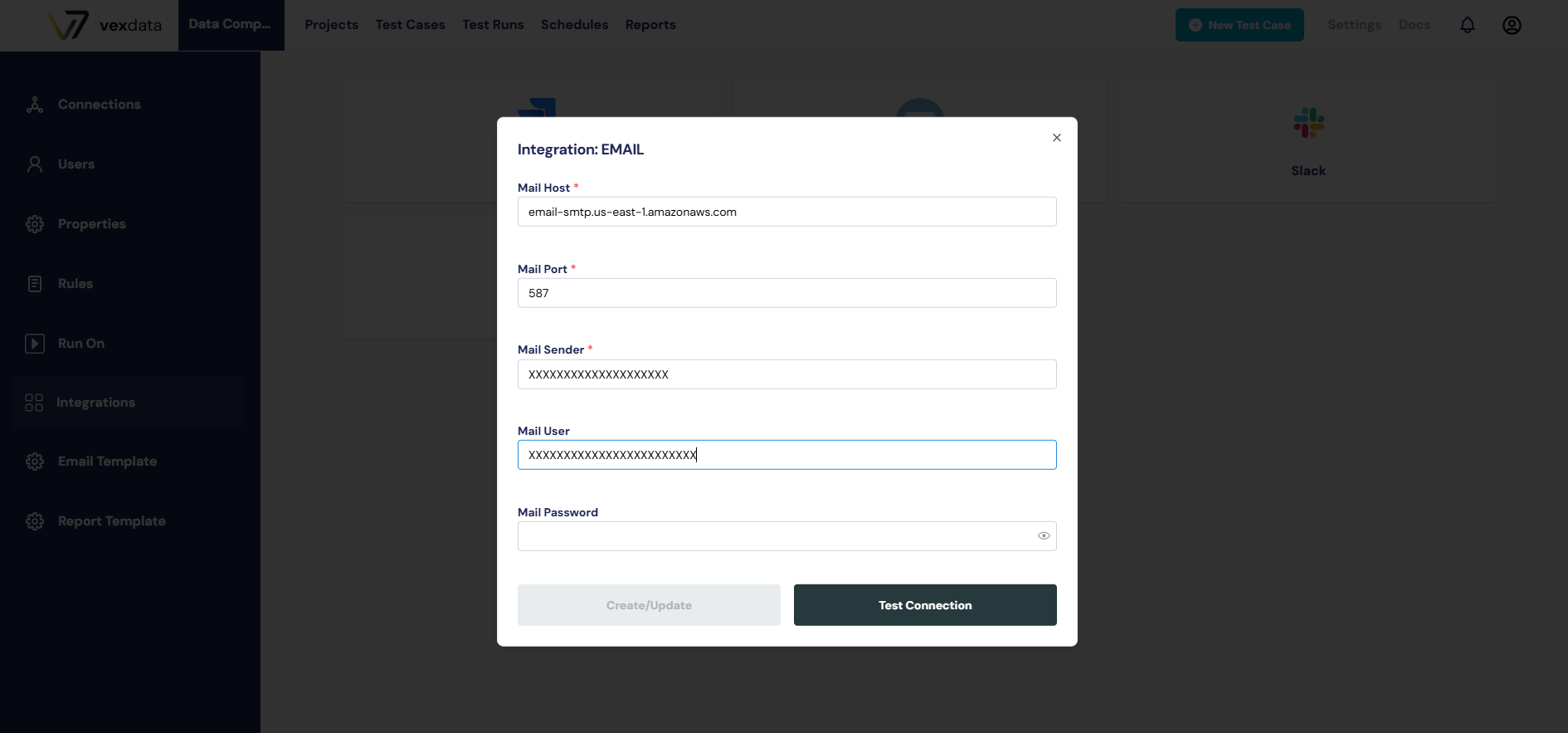Focus the Mail Host input field
The image size is (1568, 733).
(x=786, y=212)
